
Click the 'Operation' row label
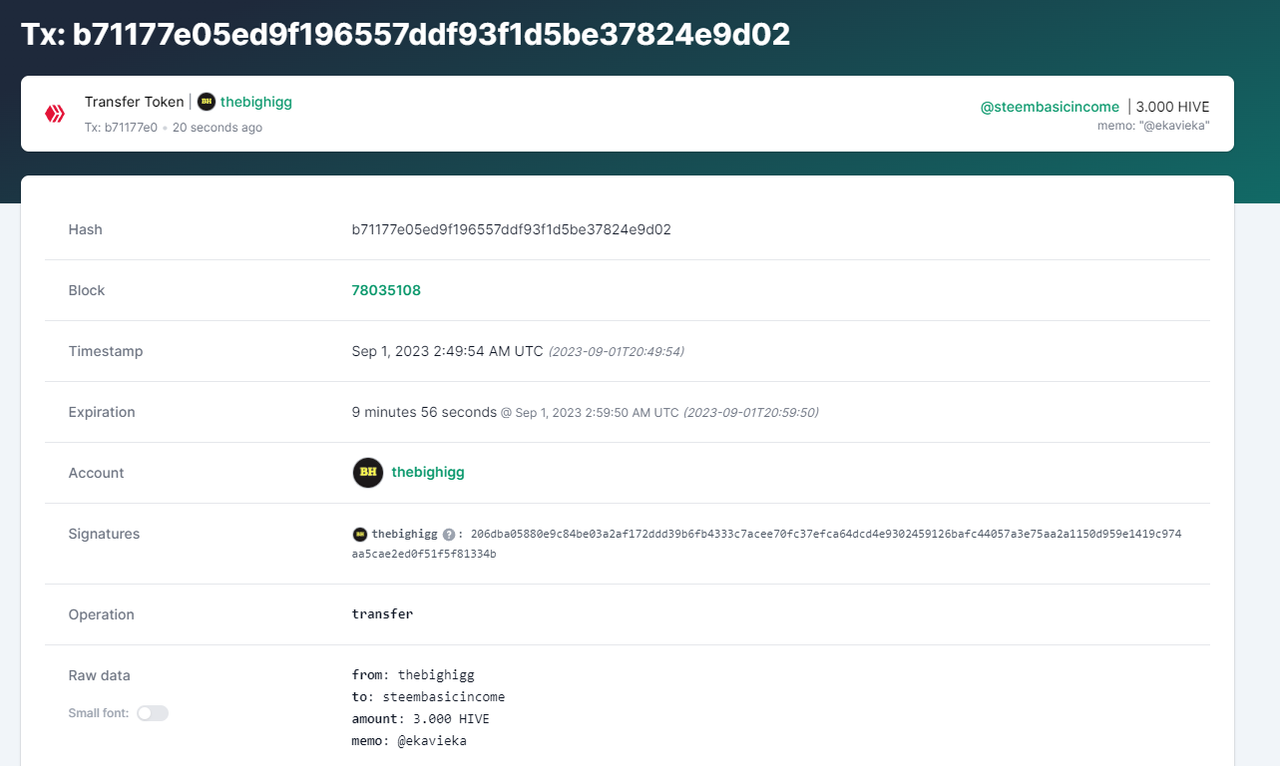point(101,614)
